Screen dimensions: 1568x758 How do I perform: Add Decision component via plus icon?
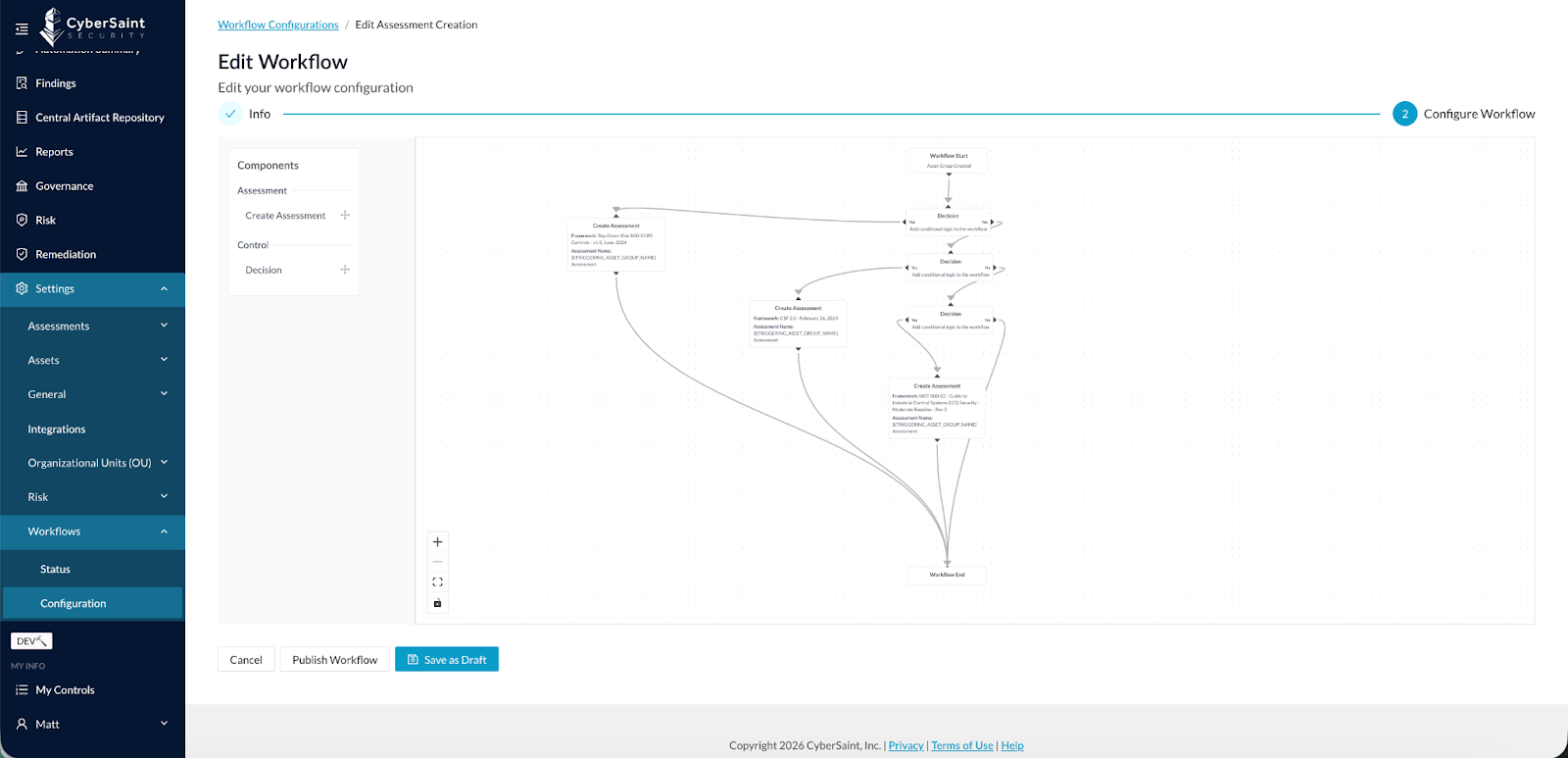click(345, 270)
